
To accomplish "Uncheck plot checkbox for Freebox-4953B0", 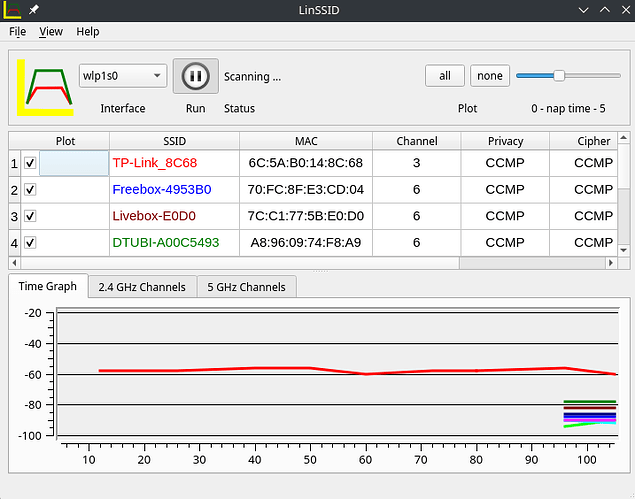I will point(30,190).
